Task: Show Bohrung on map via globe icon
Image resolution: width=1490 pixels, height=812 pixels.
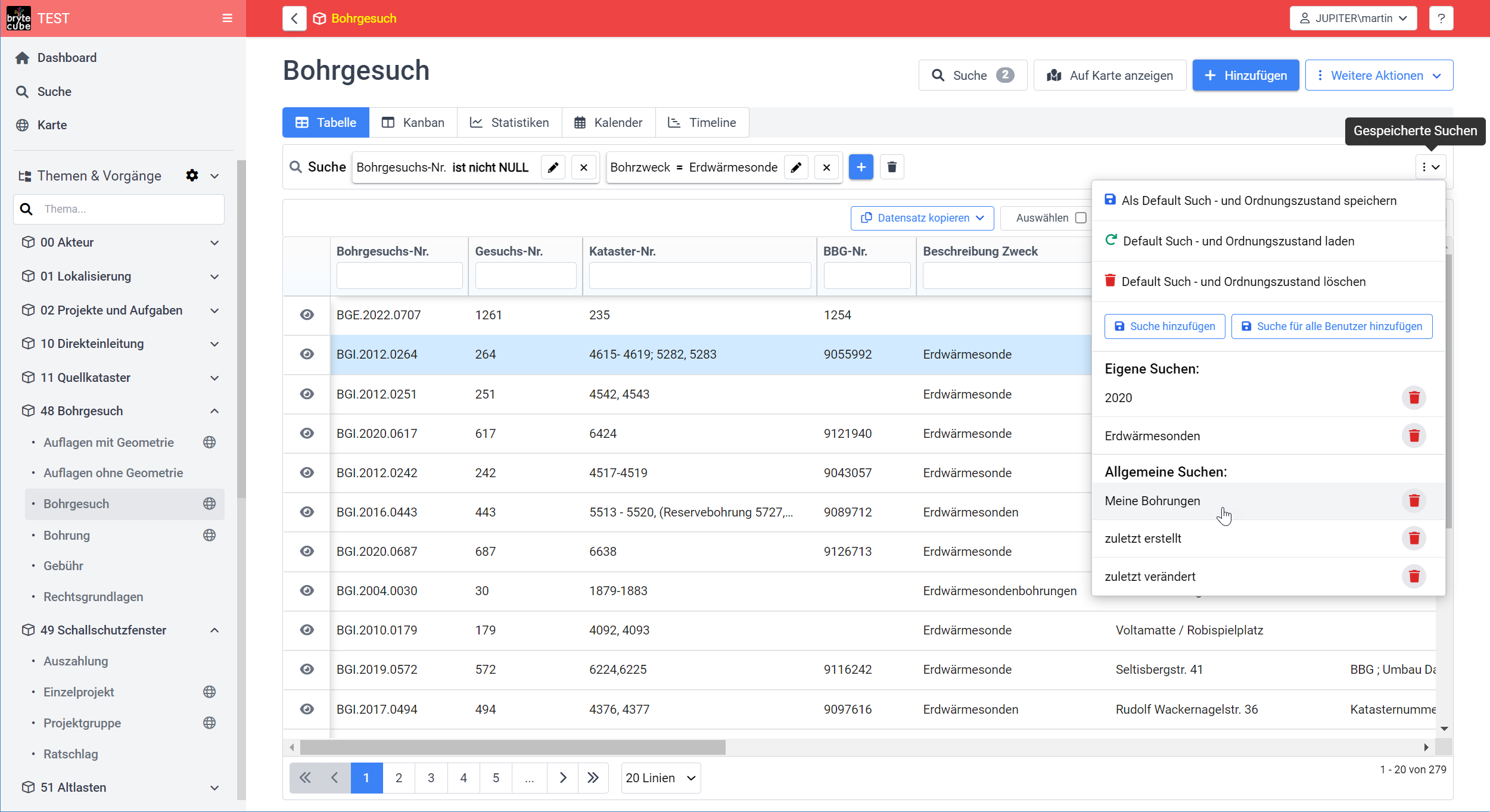Action: (x=209, y=536)
